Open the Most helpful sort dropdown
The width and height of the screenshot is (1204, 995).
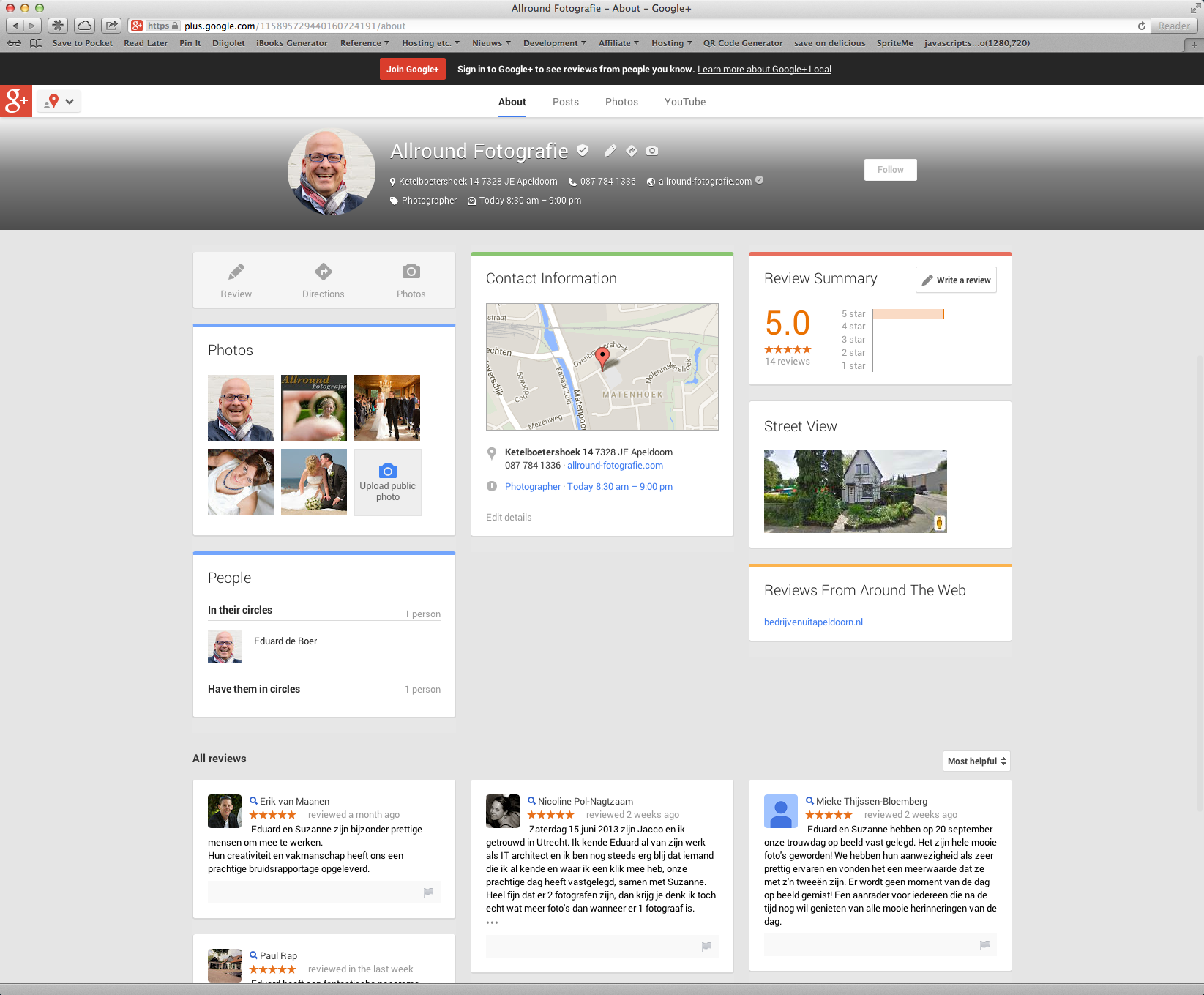click(976, 761)
